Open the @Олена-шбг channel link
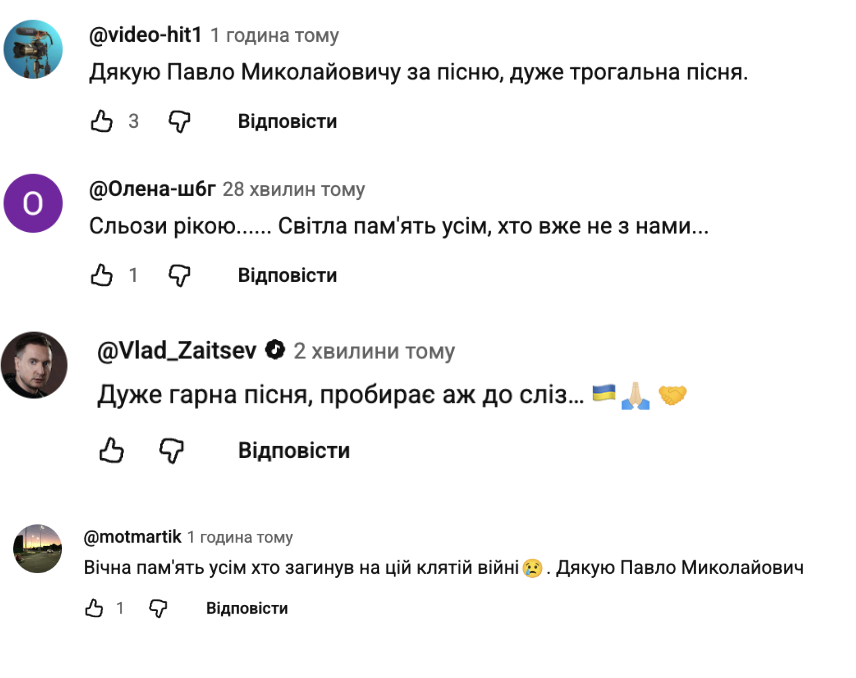The height and width of the screenshot is (678, 856). coord(152,189)
